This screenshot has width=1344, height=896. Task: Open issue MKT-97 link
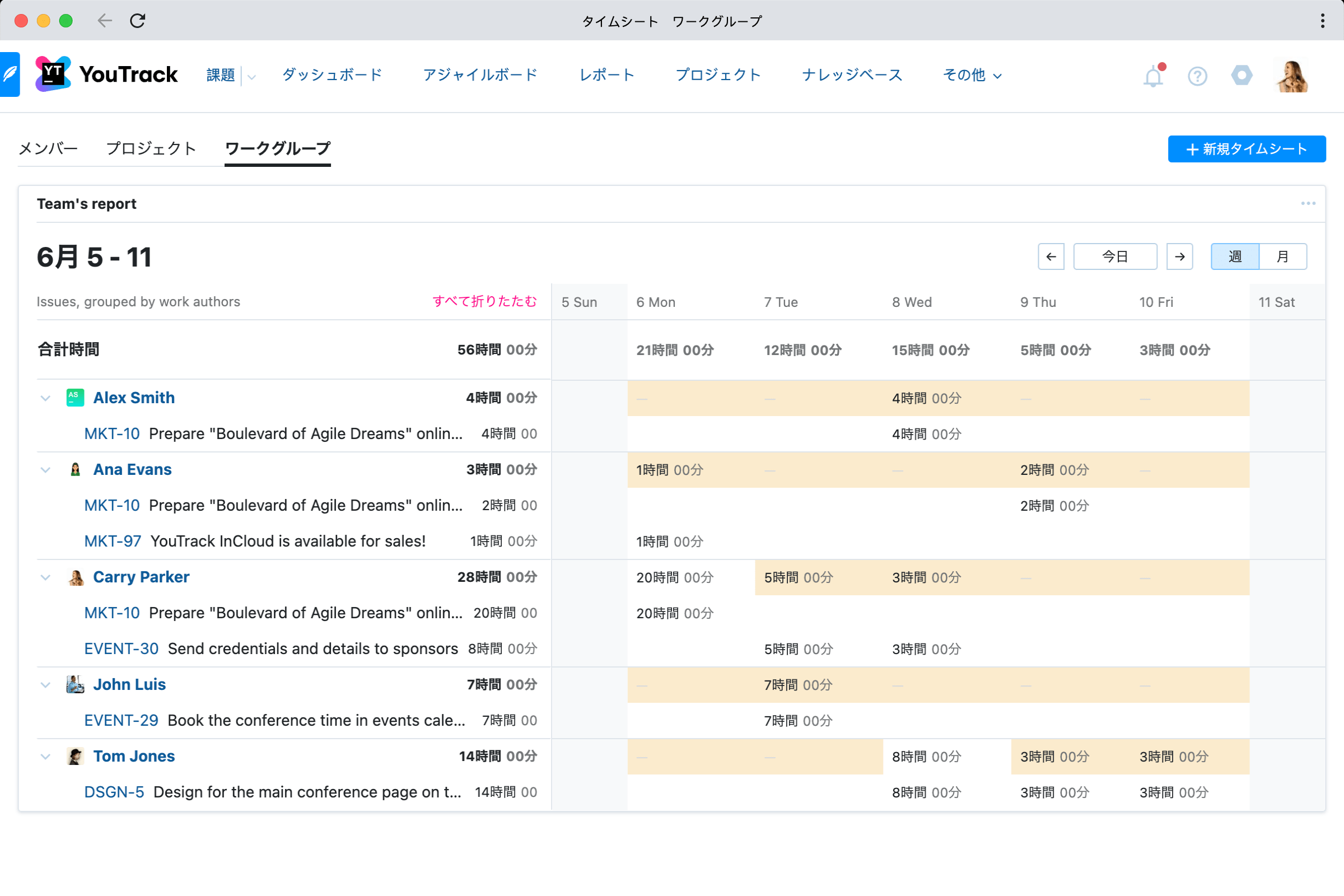coord(113,540)
